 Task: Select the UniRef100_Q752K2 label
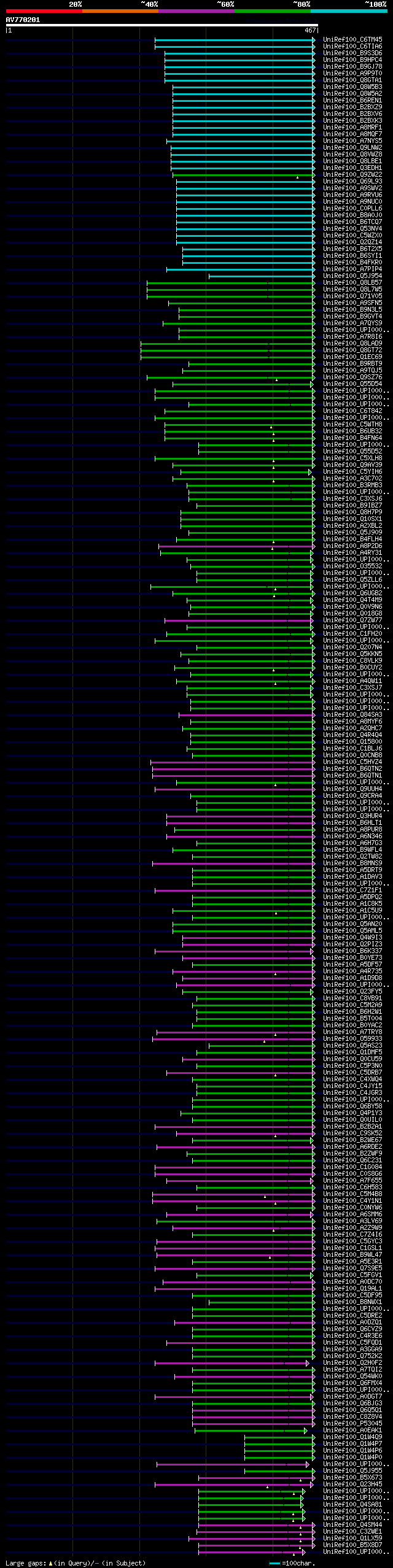click(352, 1356)
